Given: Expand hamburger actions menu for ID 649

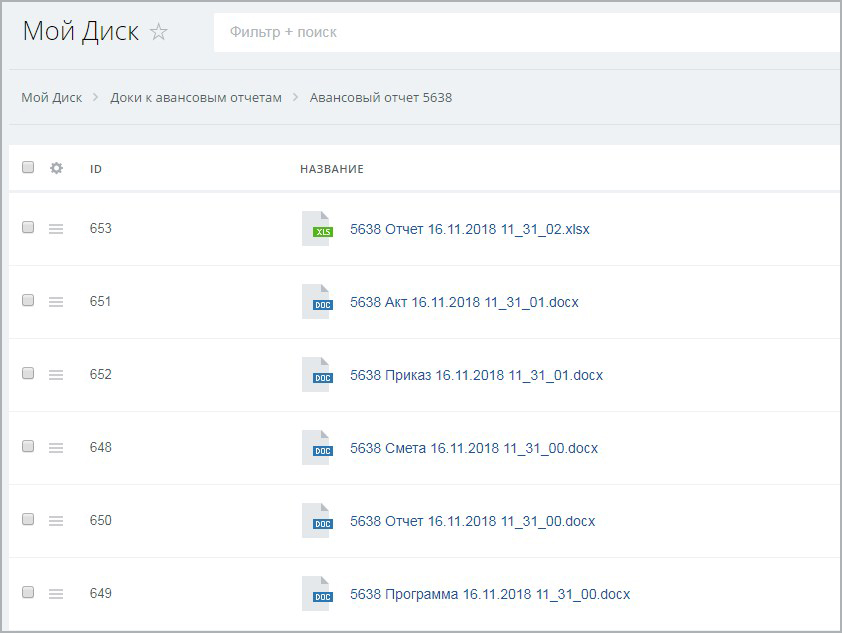Looking at the screenshot, I should pos(56,594).
